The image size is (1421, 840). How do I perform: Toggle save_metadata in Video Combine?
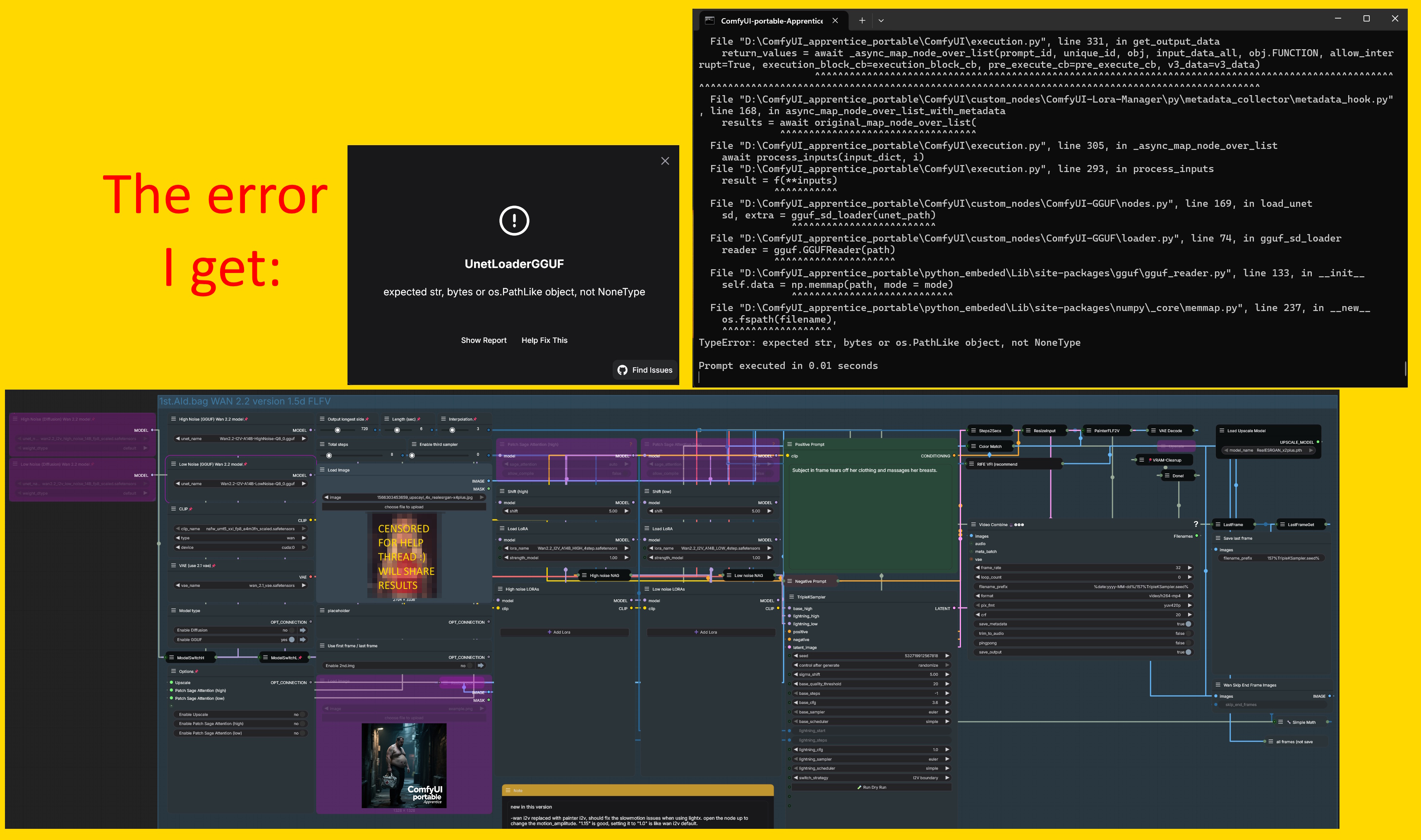pos(1188,624)
